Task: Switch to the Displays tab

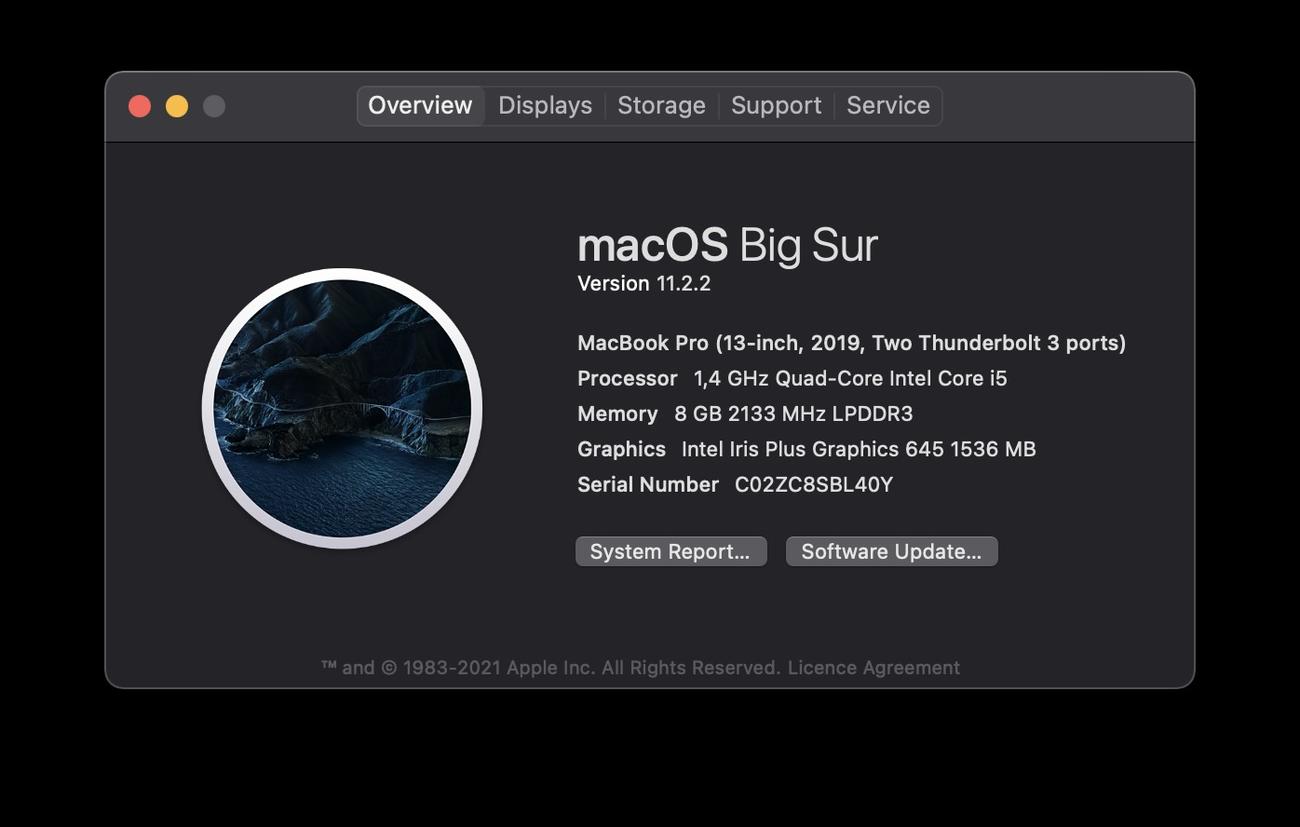Action: point(545,106)
